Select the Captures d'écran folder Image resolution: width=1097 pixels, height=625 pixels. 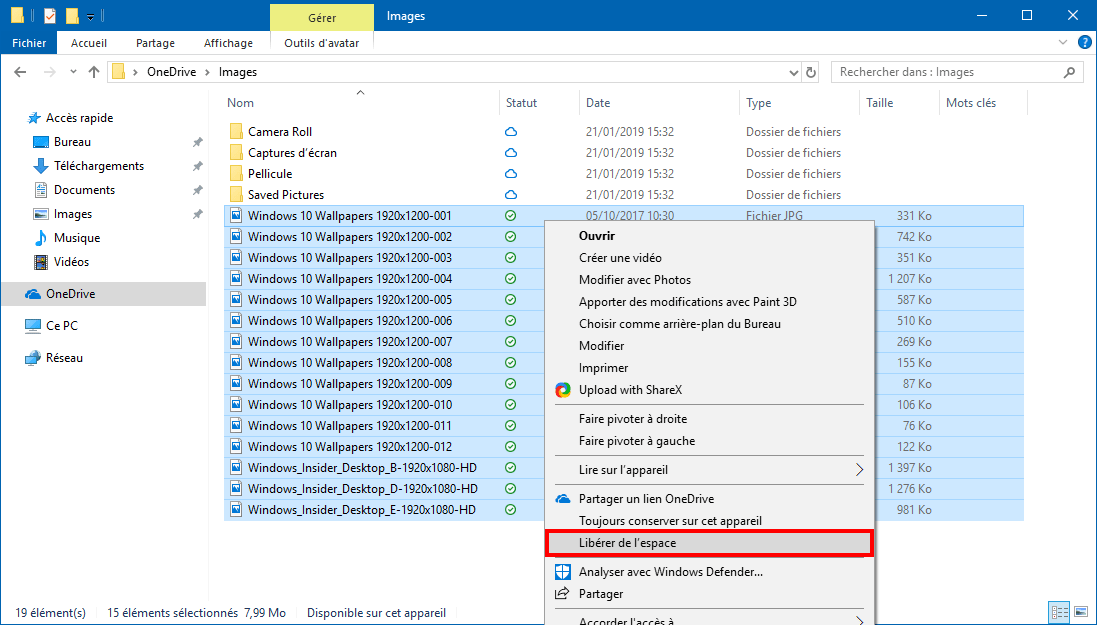(292, 153)
